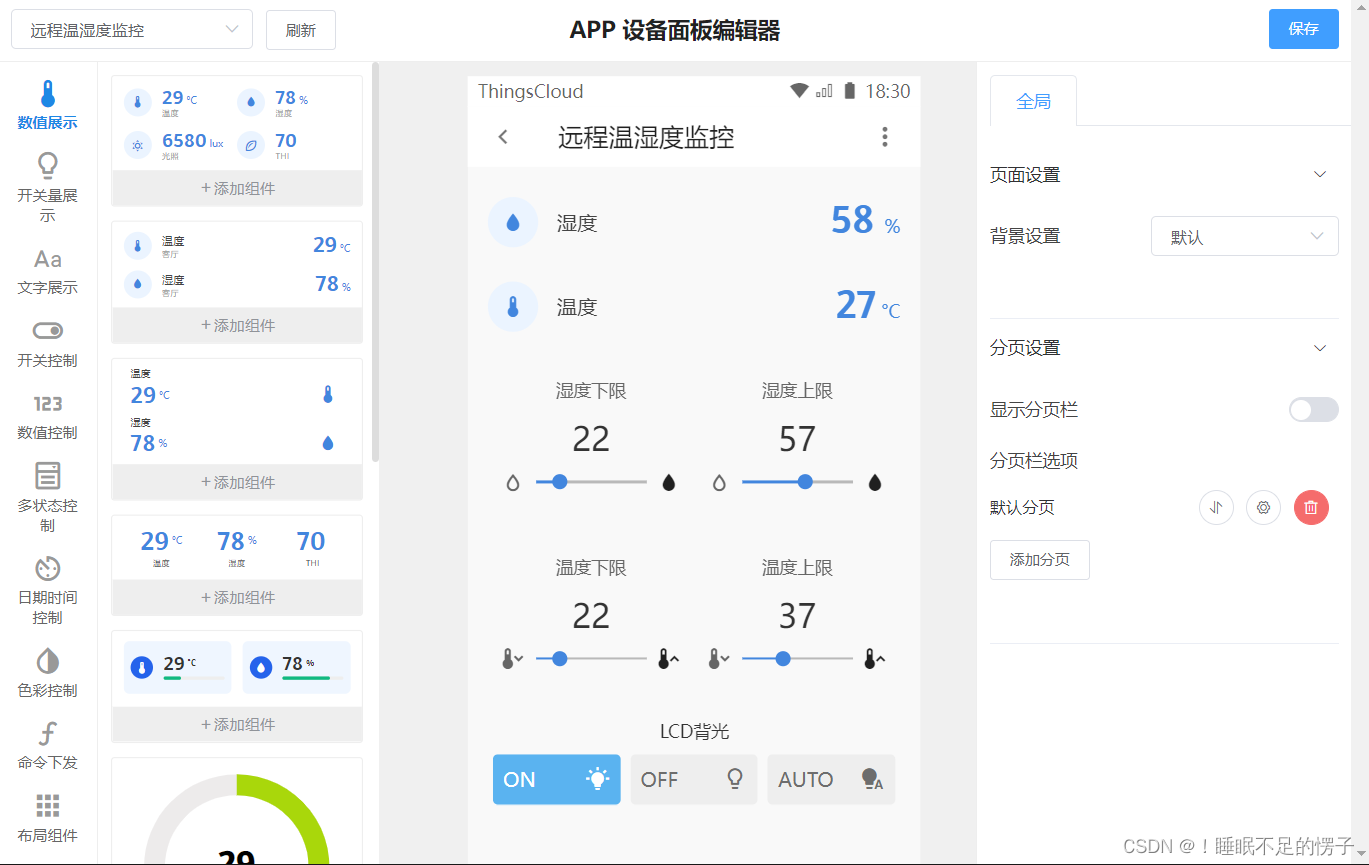Open the 开关量展示 lightbulb category
Image resolution: width=1369 pixels, height=865 pixels.
tap(47, 187)
